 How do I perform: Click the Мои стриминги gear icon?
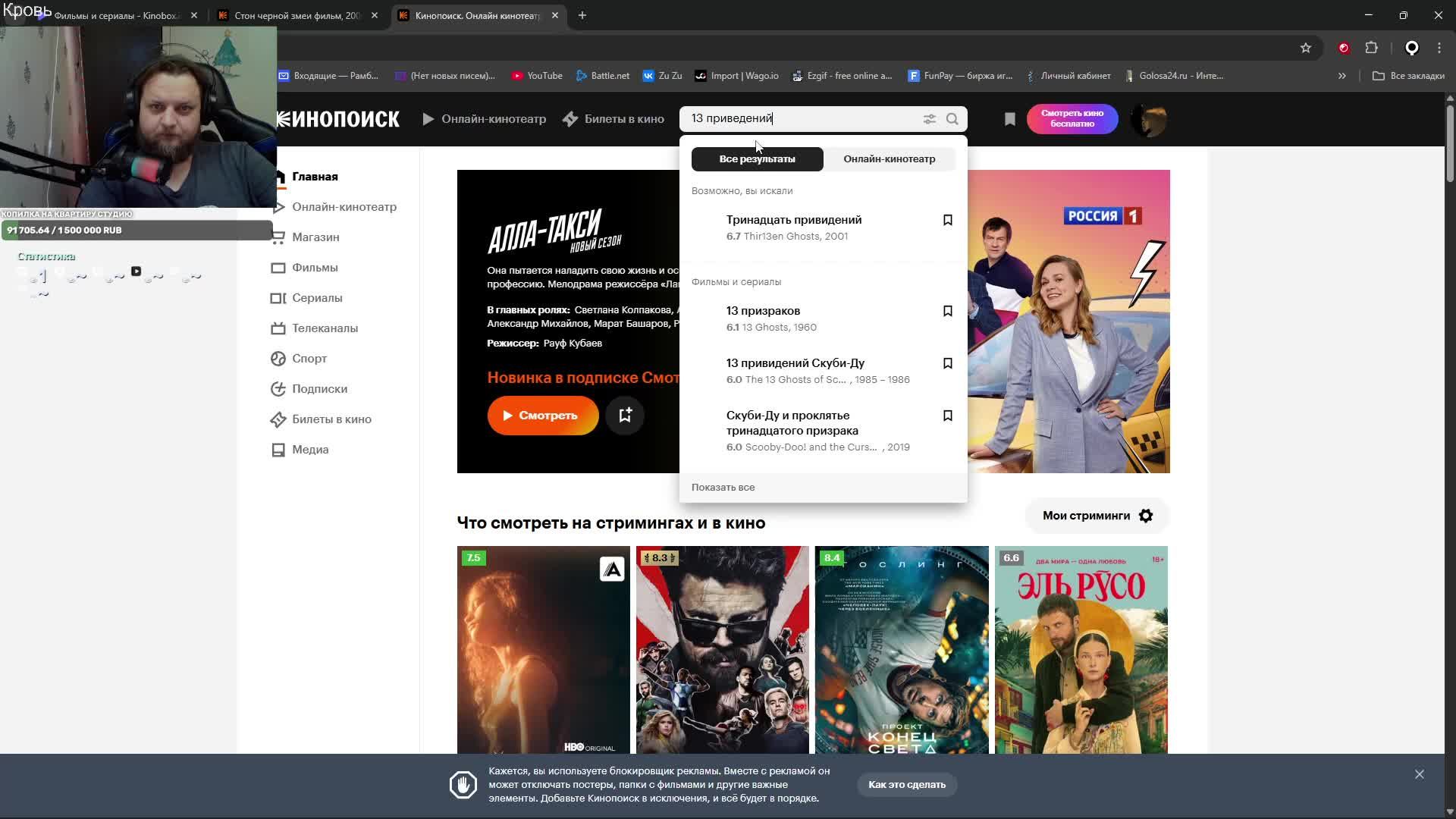pyautogui.click(x=1146, y=516)
